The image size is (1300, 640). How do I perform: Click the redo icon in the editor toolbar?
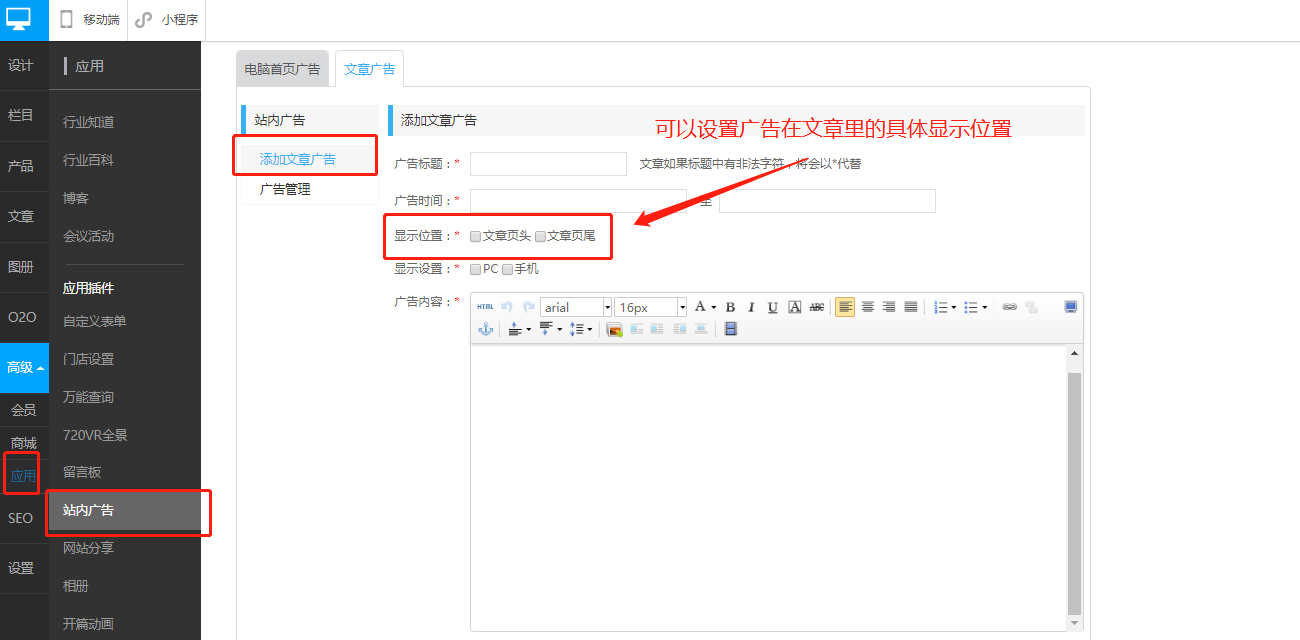(x=528, y=307)
